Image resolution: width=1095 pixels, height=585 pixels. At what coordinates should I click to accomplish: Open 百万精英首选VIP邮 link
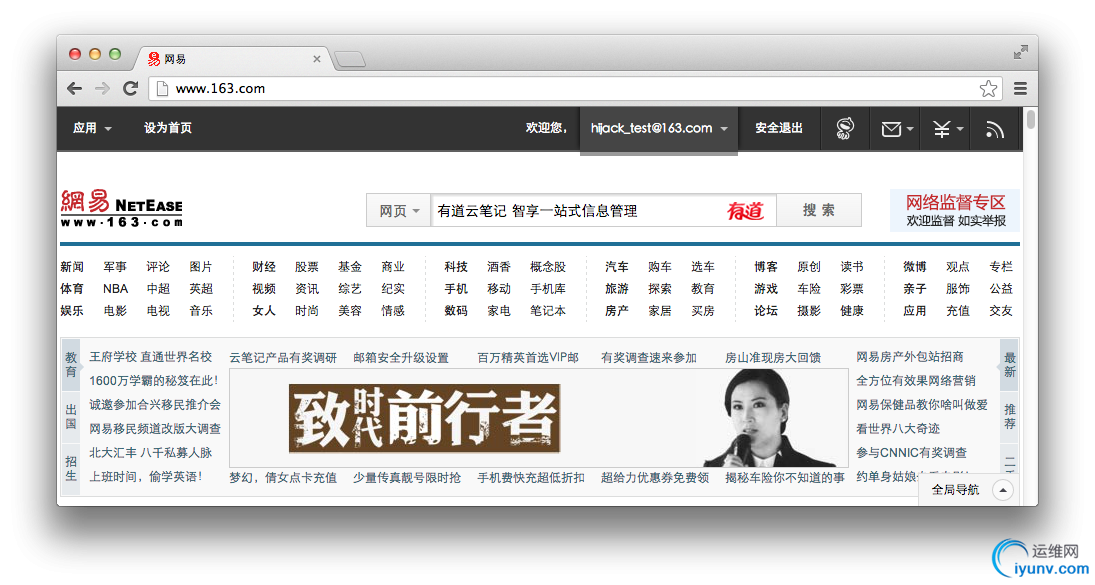[x=528, y=357]
